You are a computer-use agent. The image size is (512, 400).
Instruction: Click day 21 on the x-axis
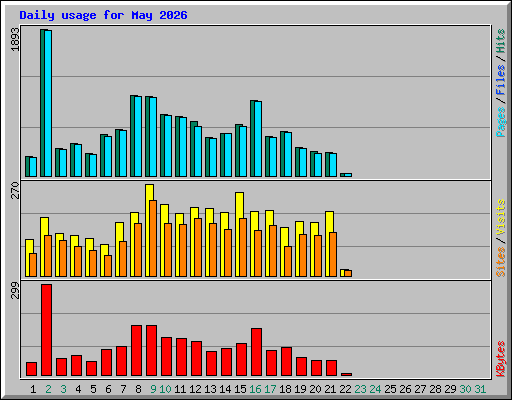tap(330, 389)
